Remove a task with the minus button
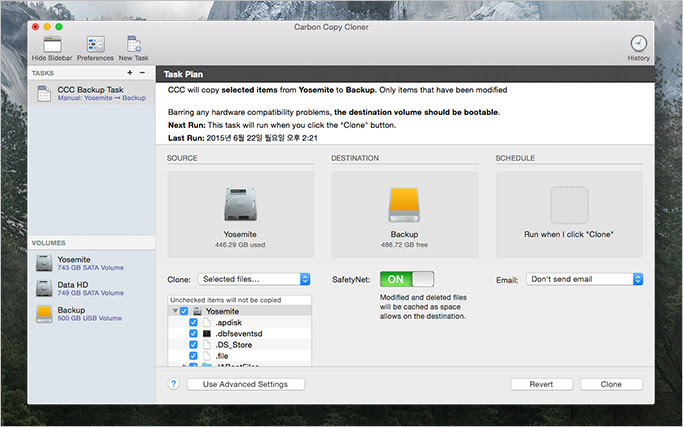683x427 pixels. click(142, 73)
